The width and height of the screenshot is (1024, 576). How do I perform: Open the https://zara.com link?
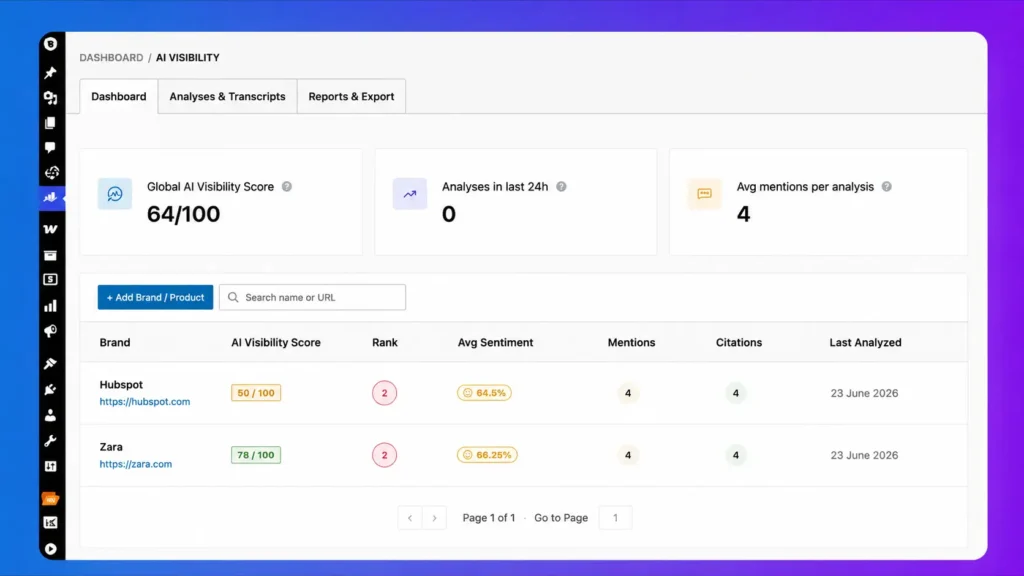click(136, 464)
